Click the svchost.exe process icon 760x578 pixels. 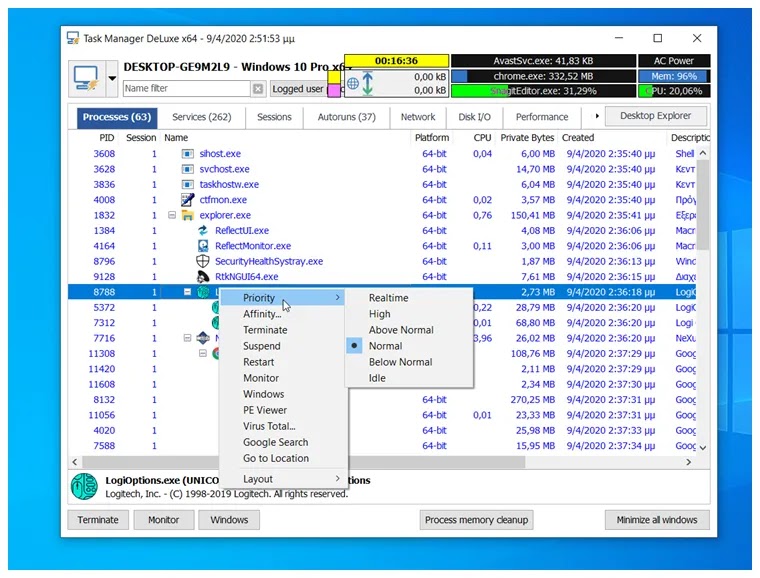tap(188, 169)
